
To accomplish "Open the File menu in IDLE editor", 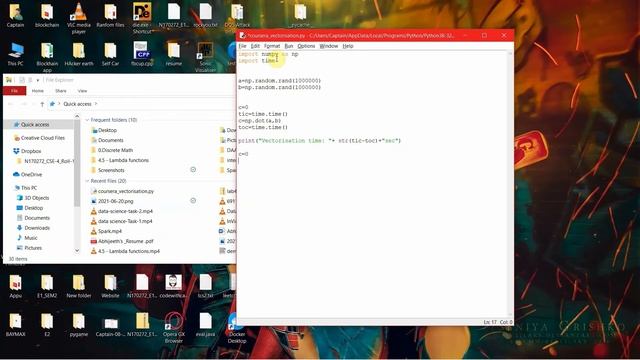I will coord(242,46).
